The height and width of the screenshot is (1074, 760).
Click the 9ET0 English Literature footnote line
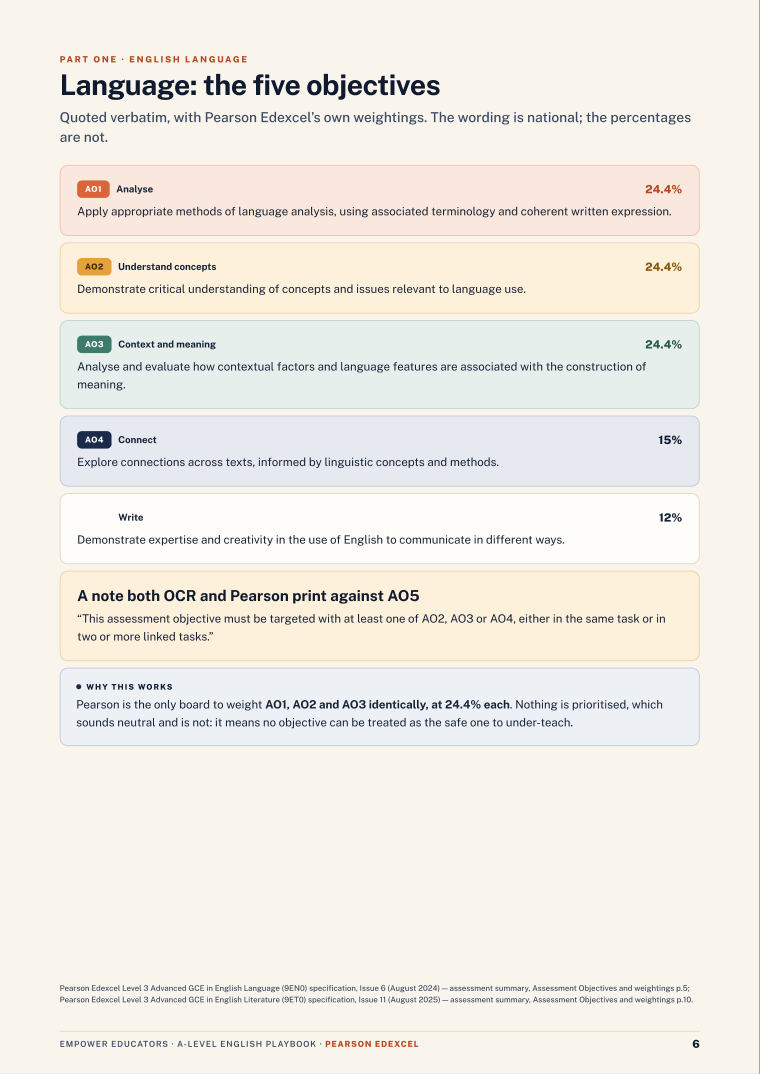click(376, 1000)
